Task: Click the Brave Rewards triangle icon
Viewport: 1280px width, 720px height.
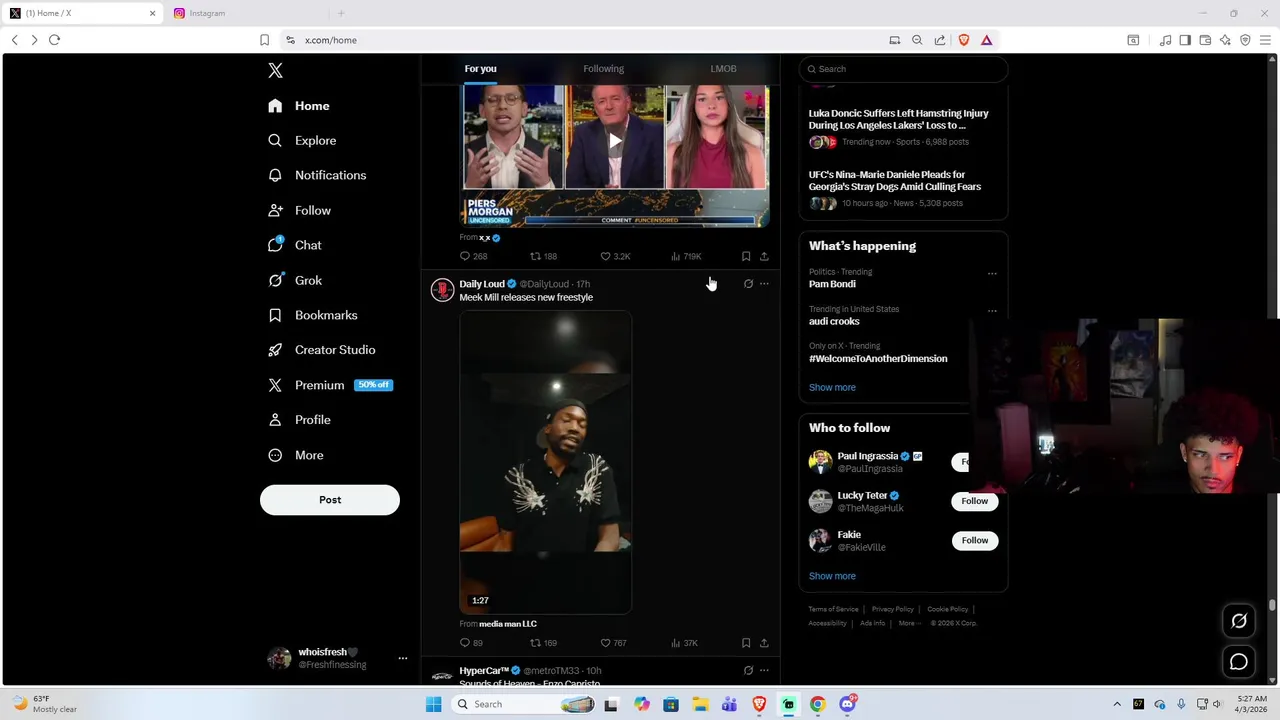Action: (x=986, y=40)
